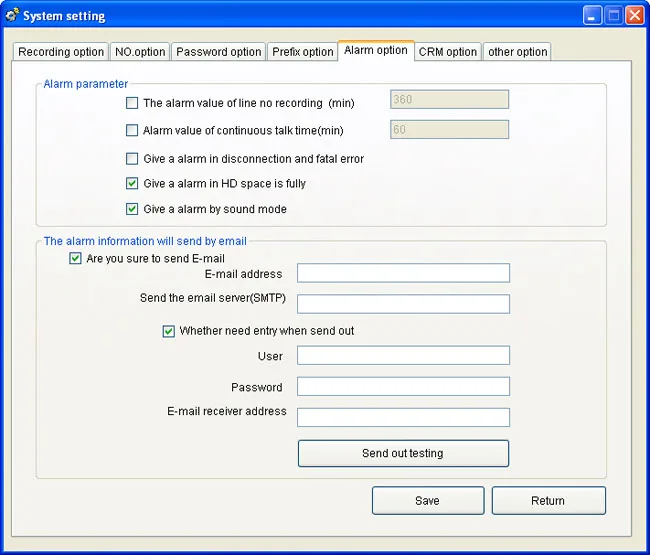Close the System setting dialog
Viewport: 650px width, 555px height.
click(635, 16)
